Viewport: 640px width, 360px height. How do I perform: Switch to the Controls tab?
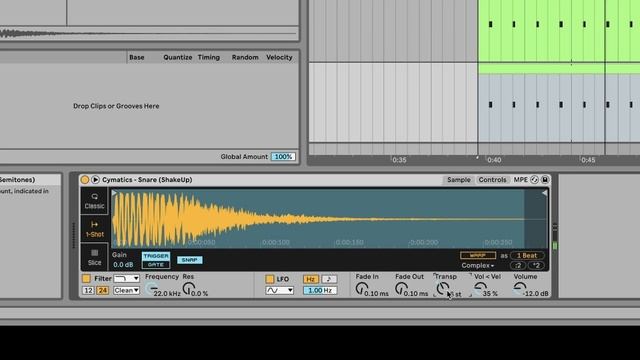pyautogui.click(x=492, y=180)
